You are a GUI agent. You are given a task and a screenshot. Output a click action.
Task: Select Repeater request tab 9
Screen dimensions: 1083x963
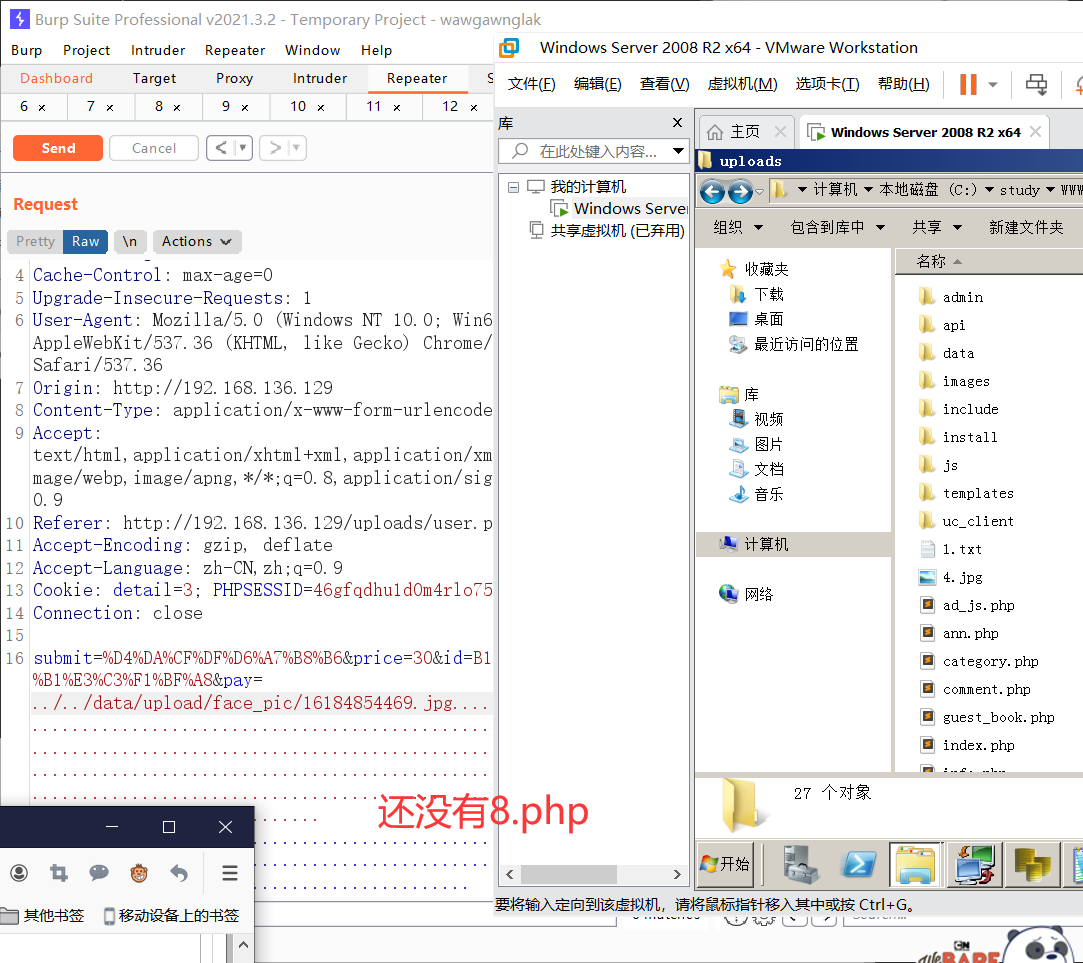(x=226, y=106)
